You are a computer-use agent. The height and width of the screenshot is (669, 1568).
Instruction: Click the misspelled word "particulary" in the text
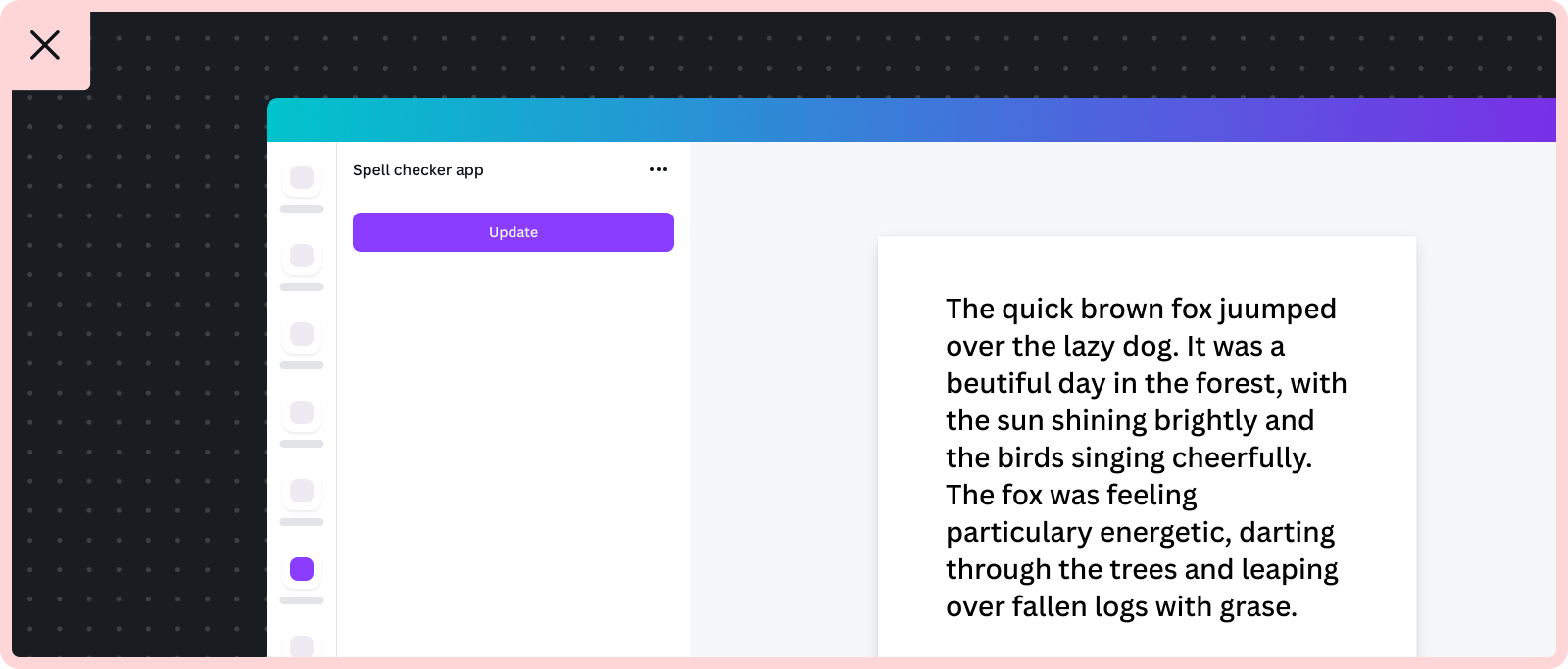pos(1018,533)
